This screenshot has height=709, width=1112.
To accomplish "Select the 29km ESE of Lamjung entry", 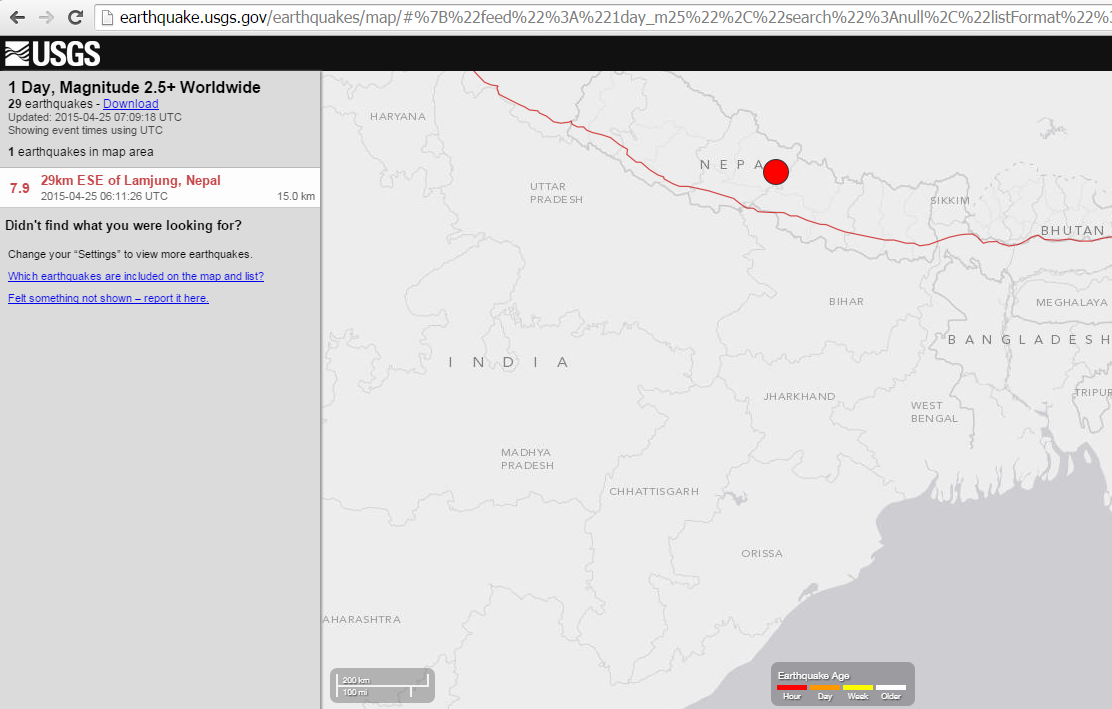I will click(x=130, y=181).
